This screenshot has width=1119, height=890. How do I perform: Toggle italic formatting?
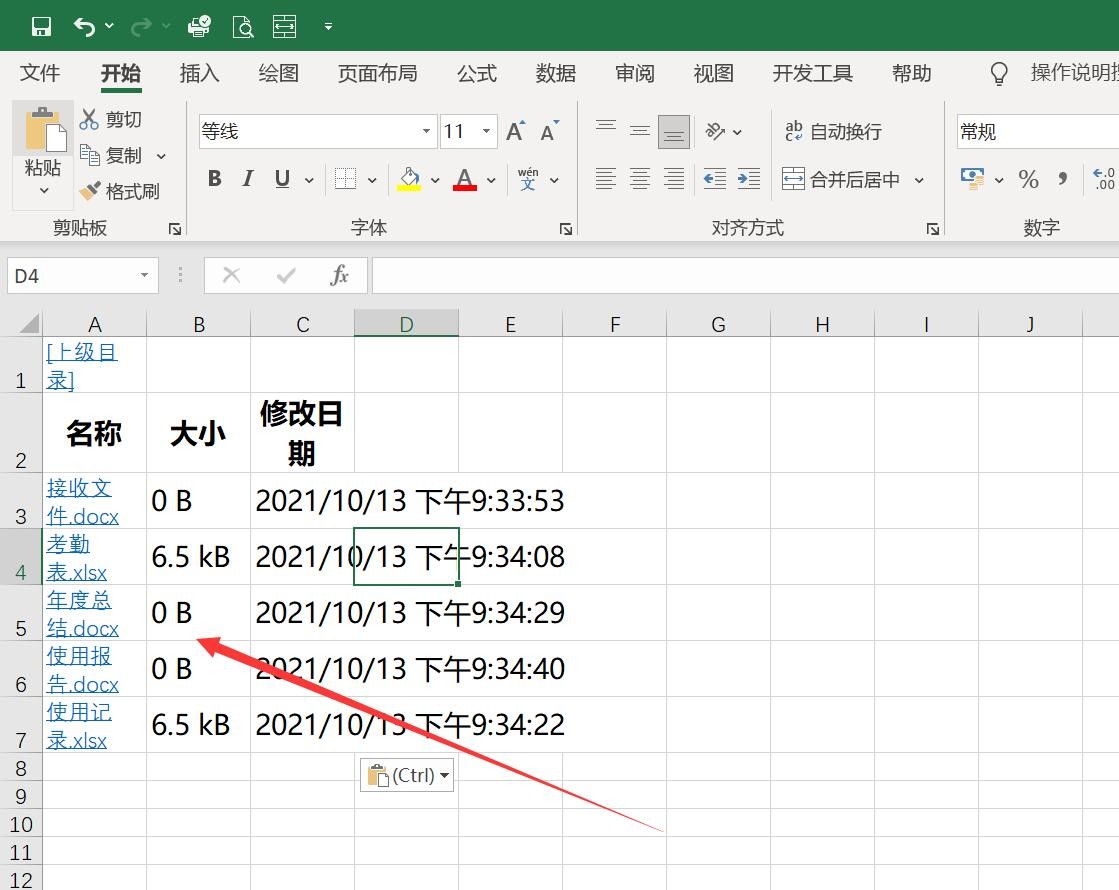point(247,178)
